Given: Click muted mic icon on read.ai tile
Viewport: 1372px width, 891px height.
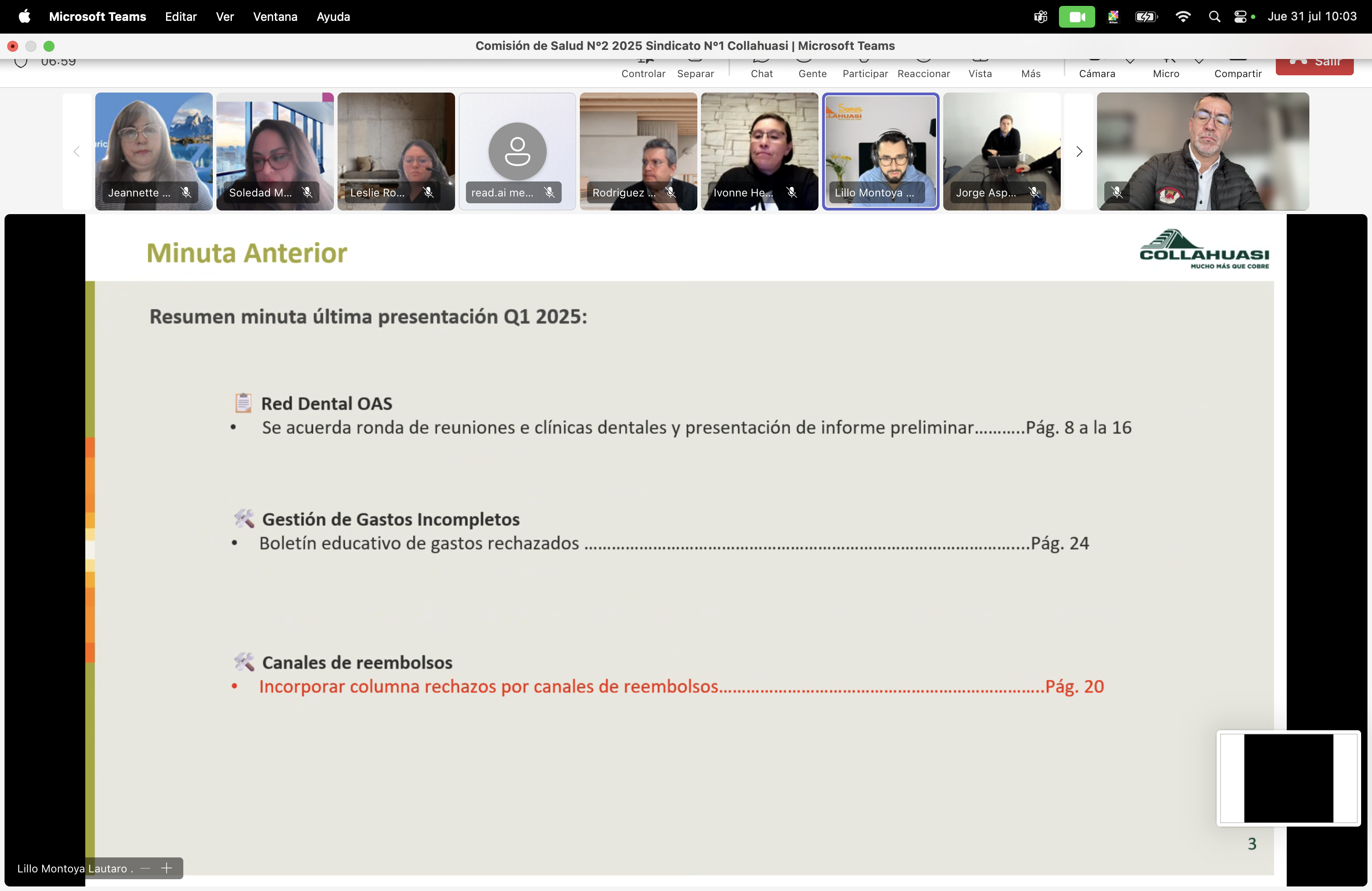Looking at the screenshot, I should click(549, 192).
